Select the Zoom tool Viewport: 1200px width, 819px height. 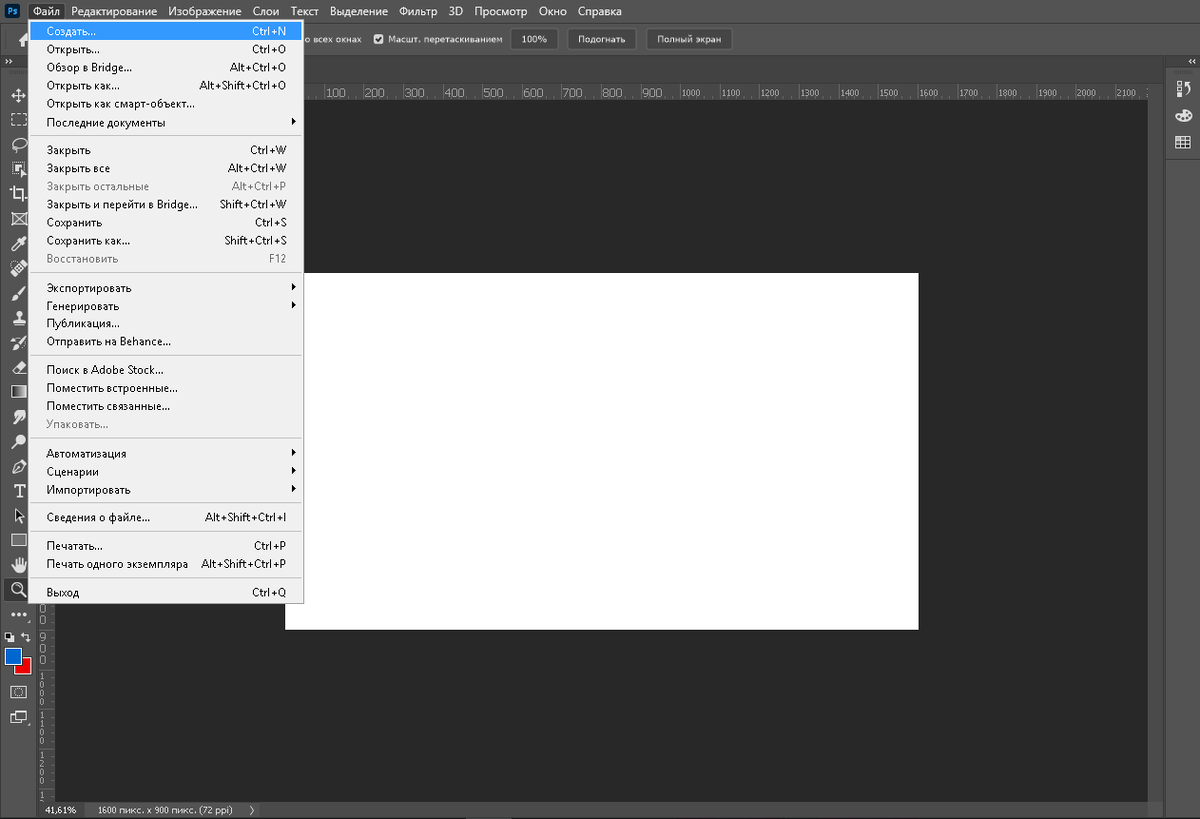(18, 590)
